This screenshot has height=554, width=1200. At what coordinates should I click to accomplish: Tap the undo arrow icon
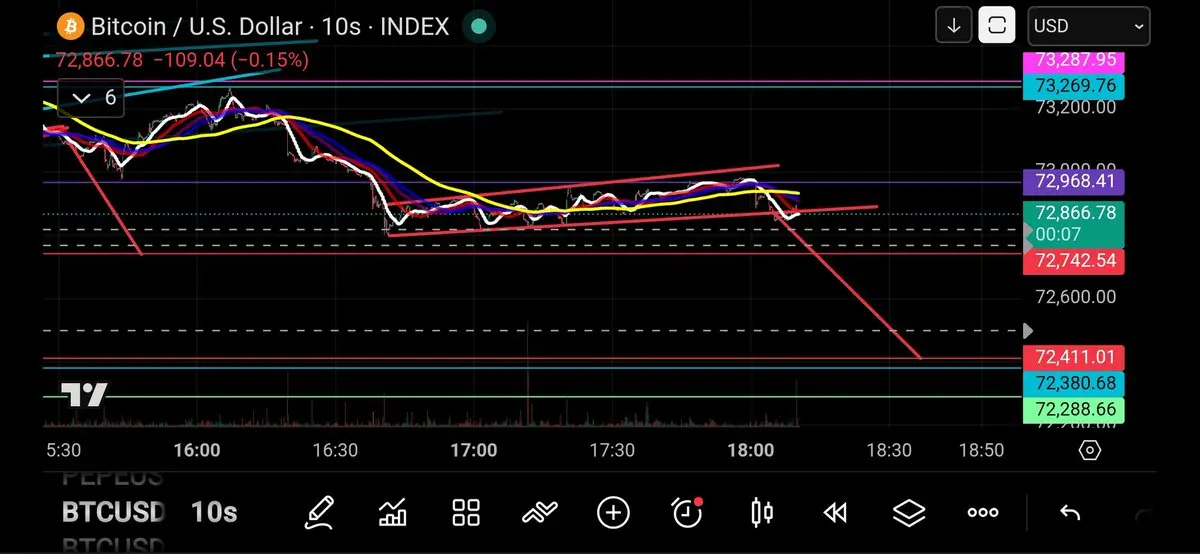coord(1070,513)
